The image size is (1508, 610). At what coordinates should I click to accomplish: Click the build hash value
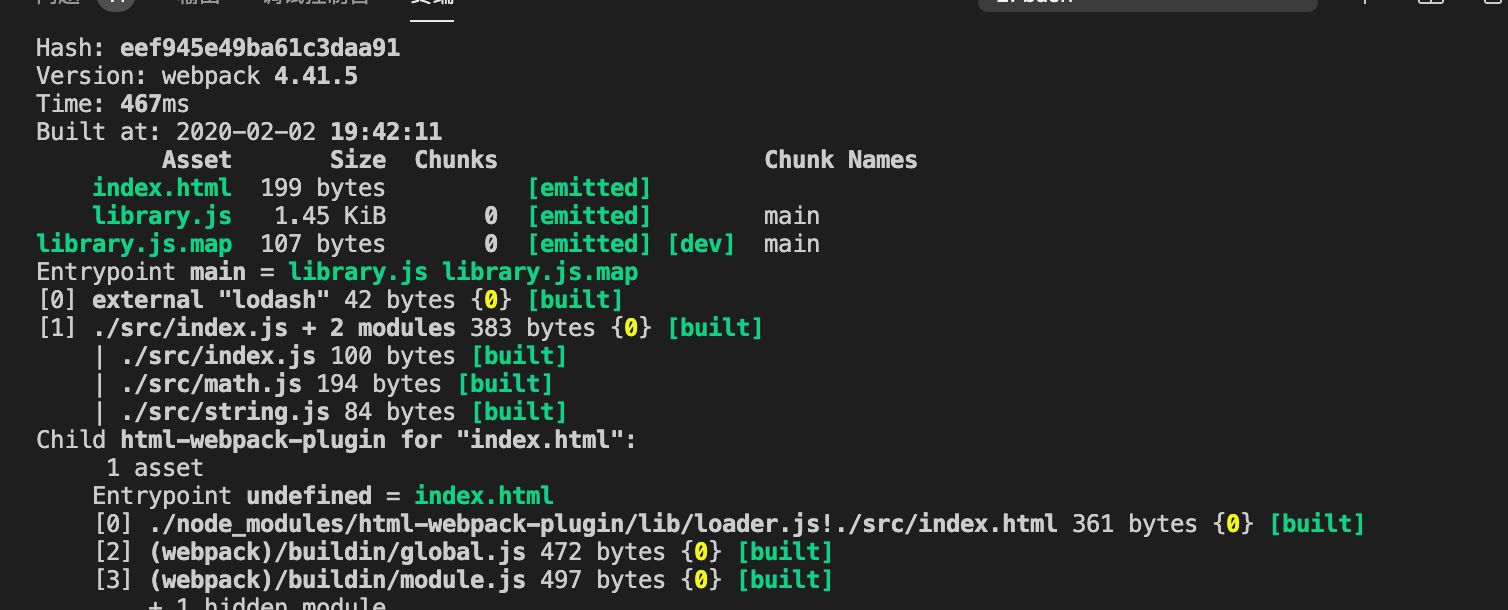click(260, 48)
